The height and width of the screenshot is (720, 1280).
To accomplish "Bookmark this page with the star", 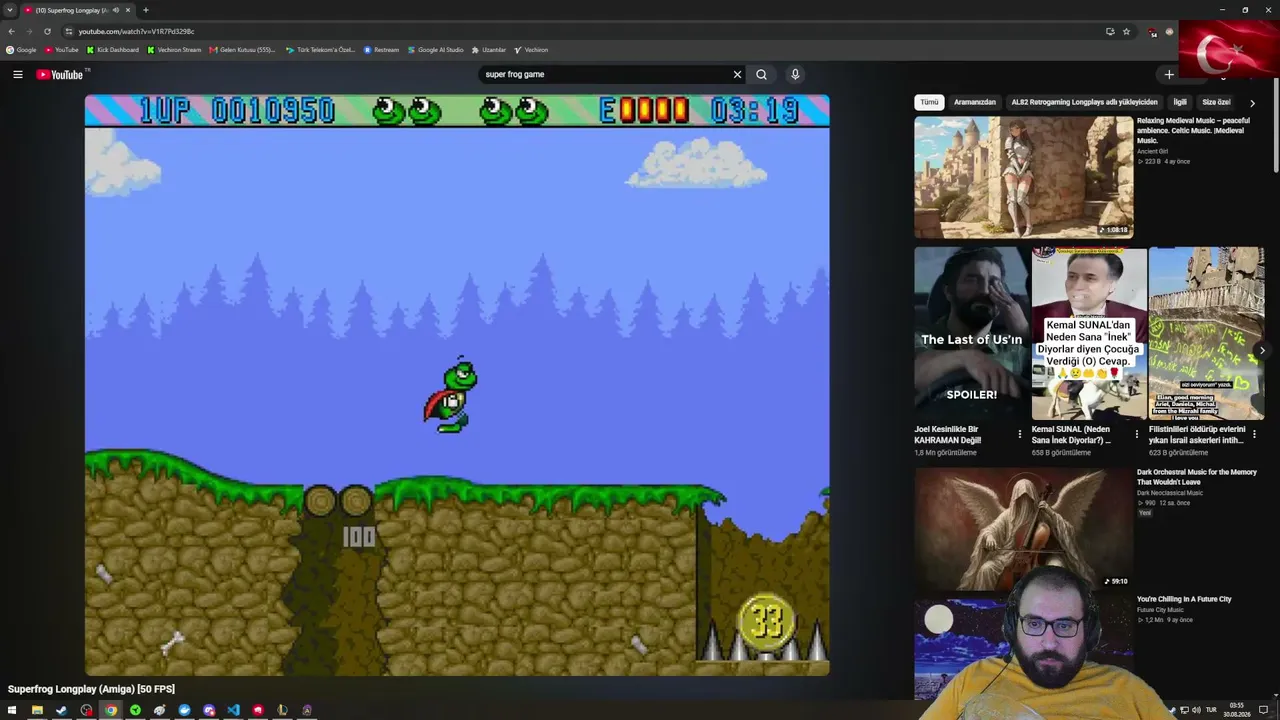I will pyautogui.click(x=1126, y=31).
